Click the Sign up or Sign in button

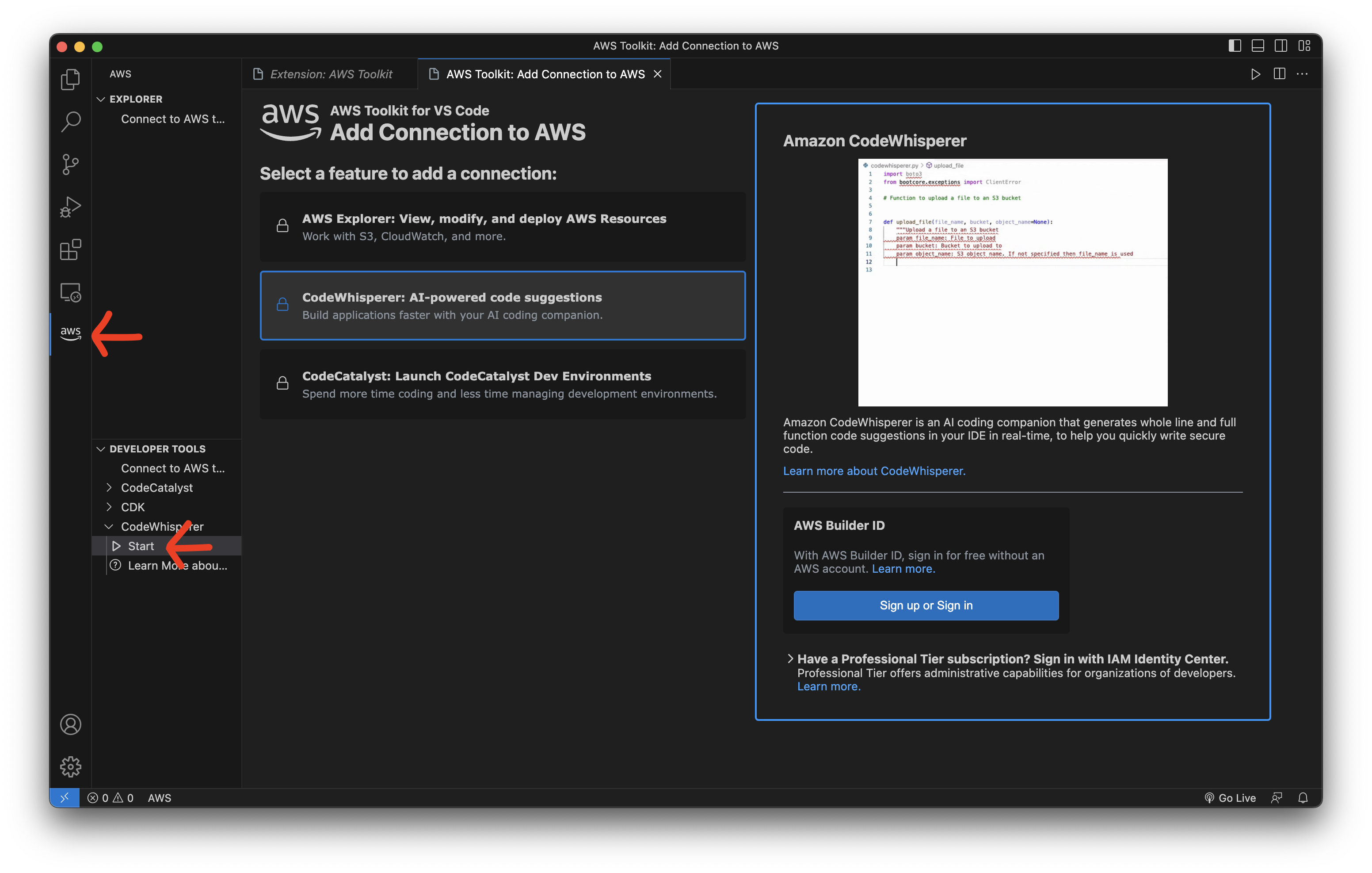(x=926, y=605)
